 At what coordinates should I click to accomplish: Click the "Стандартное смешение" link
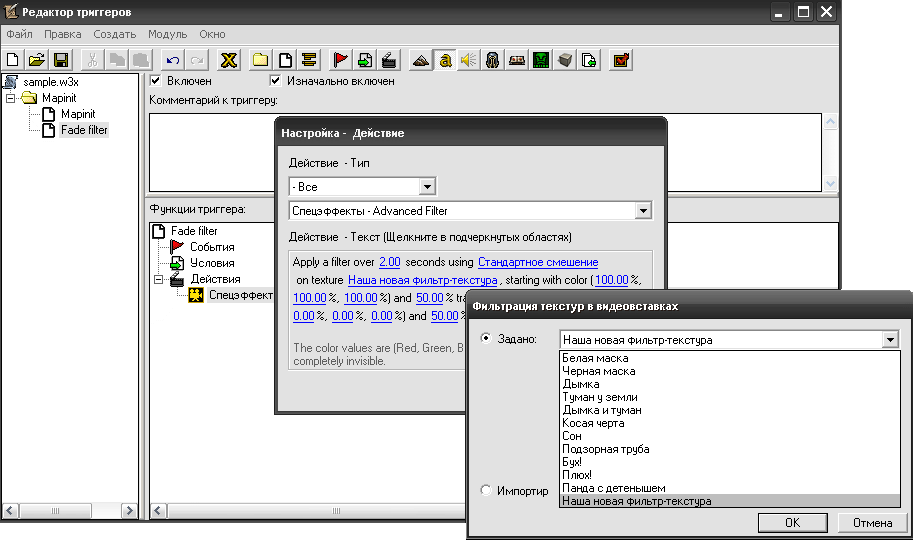pos(538,262)
